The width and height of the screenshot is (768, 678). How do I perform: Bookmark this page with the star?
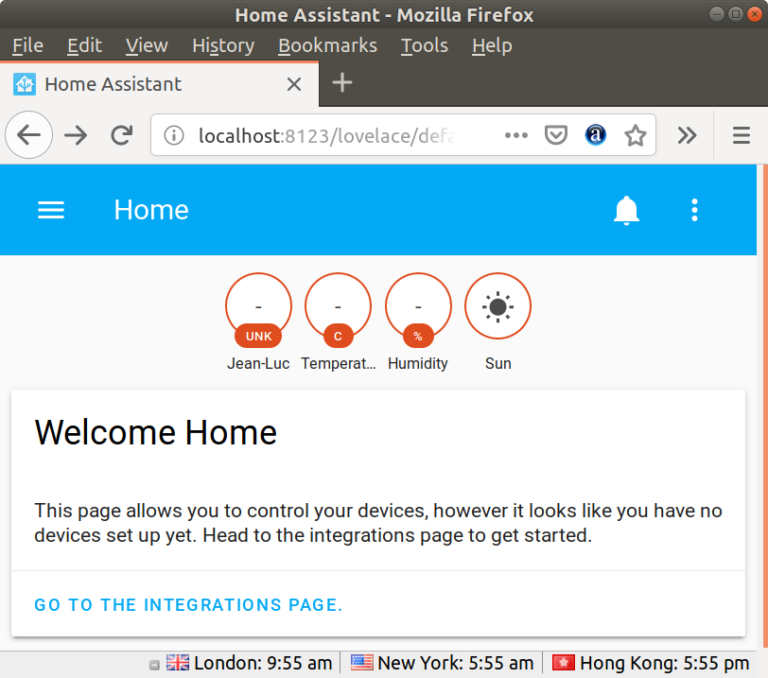635,135
